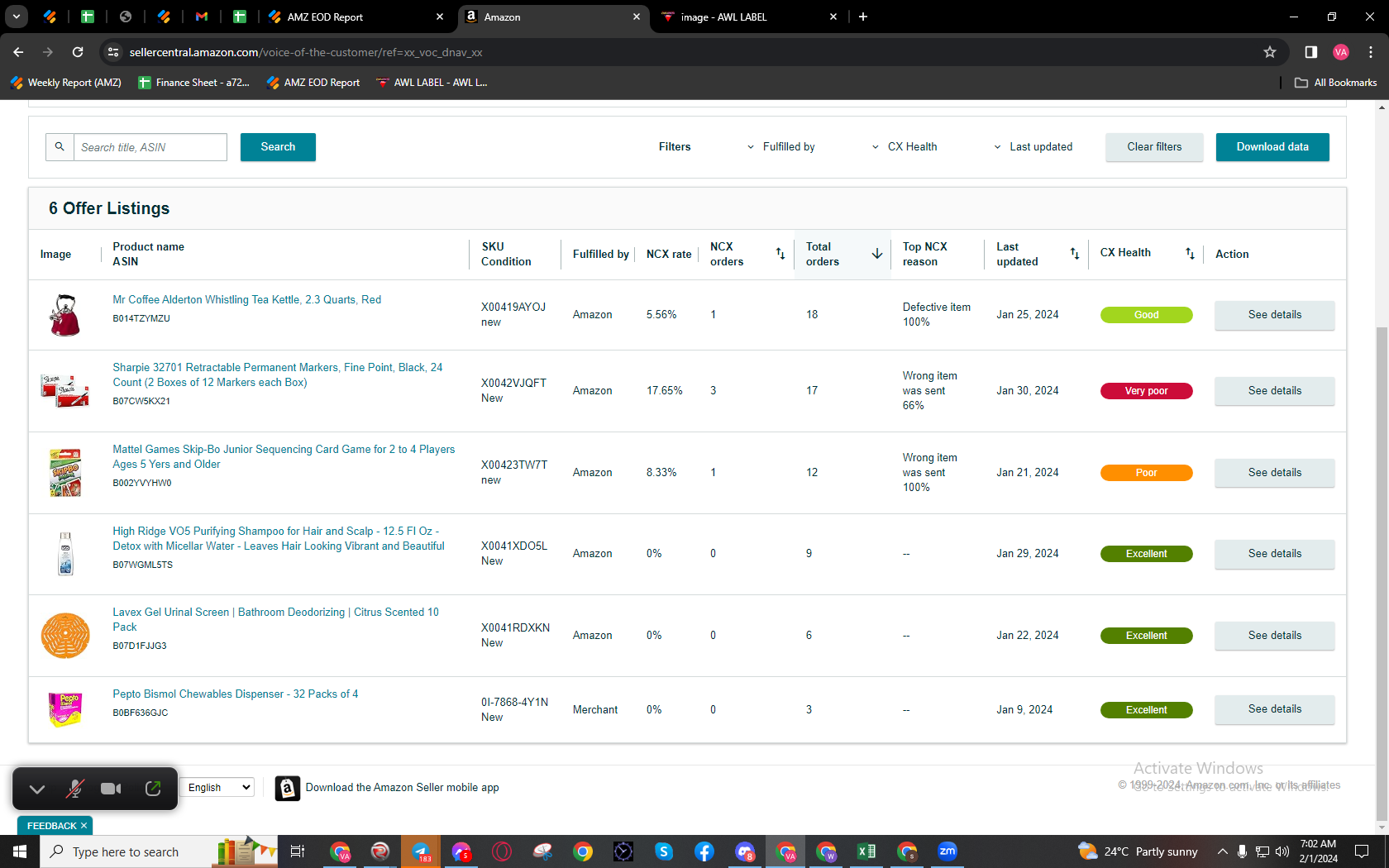Sort the table by Total orders
1389x868 pixels.
point(877,254)
